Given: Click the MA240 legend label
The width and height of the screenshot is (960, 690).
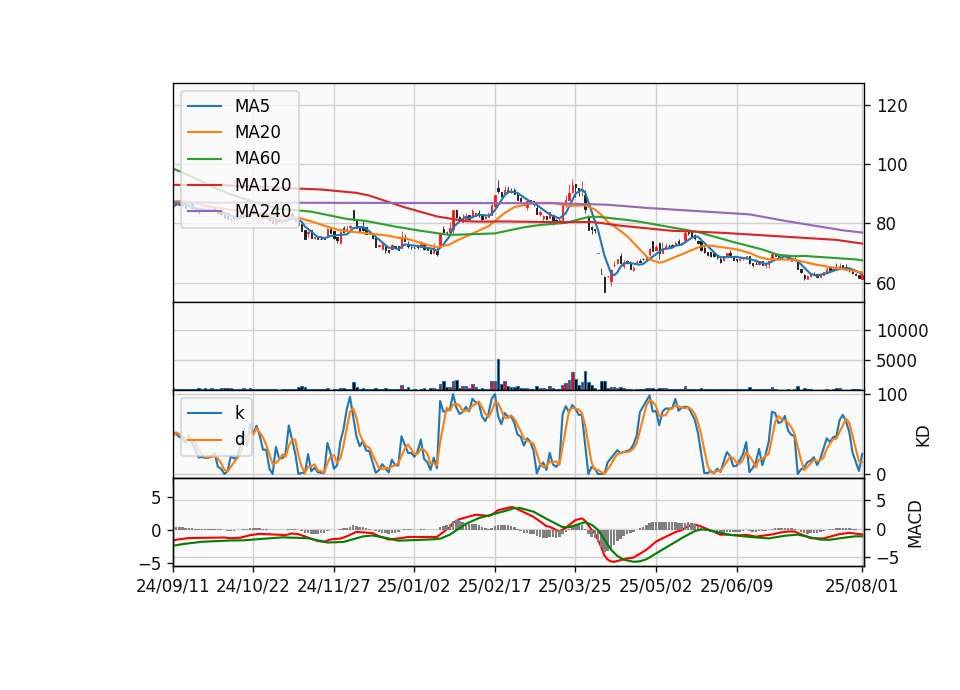Looking at the screenshot, I should click(x=263, y=211).
